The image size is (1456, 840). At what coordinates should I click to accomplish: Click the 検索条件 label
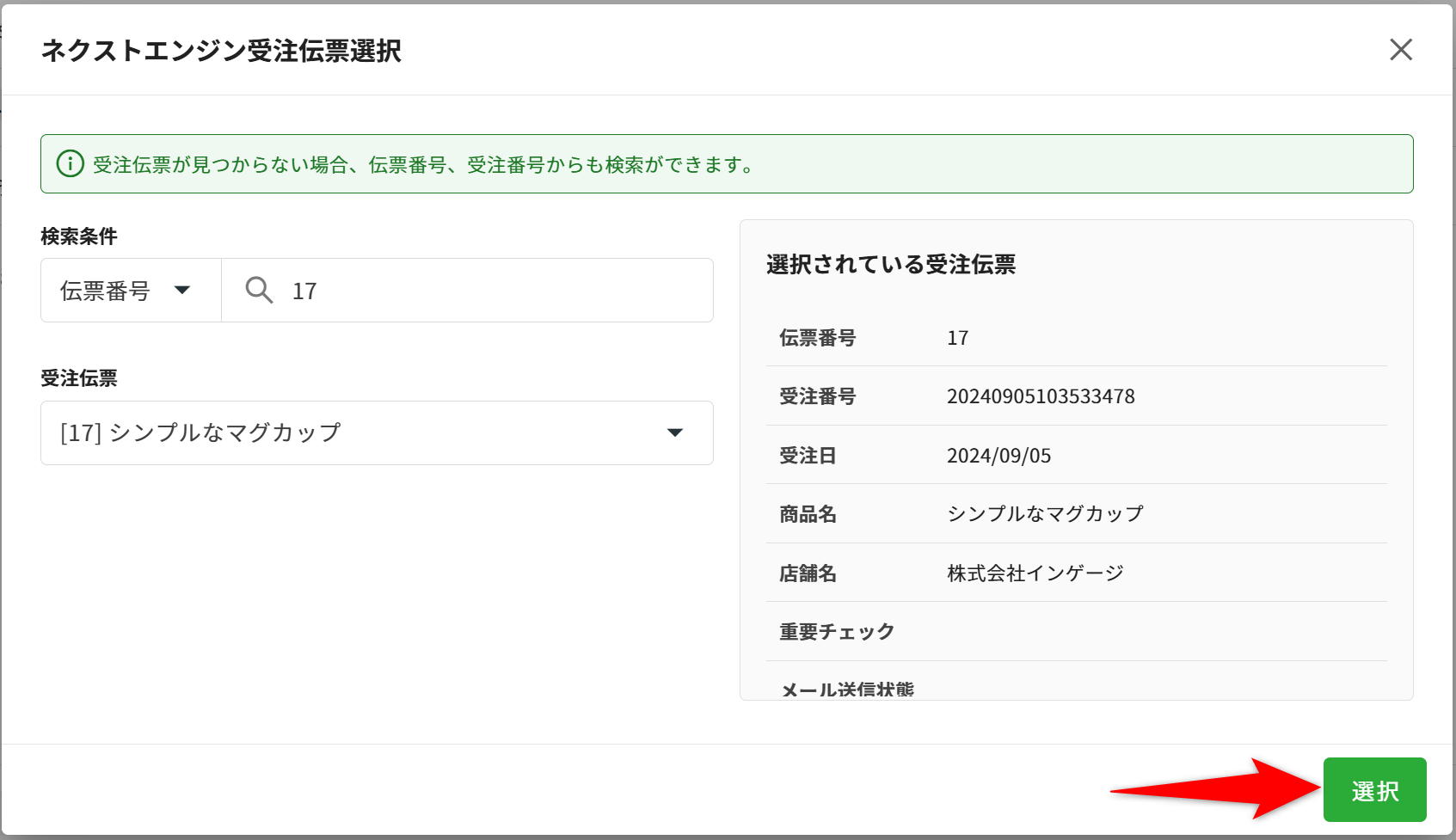[x=79, y=236]
